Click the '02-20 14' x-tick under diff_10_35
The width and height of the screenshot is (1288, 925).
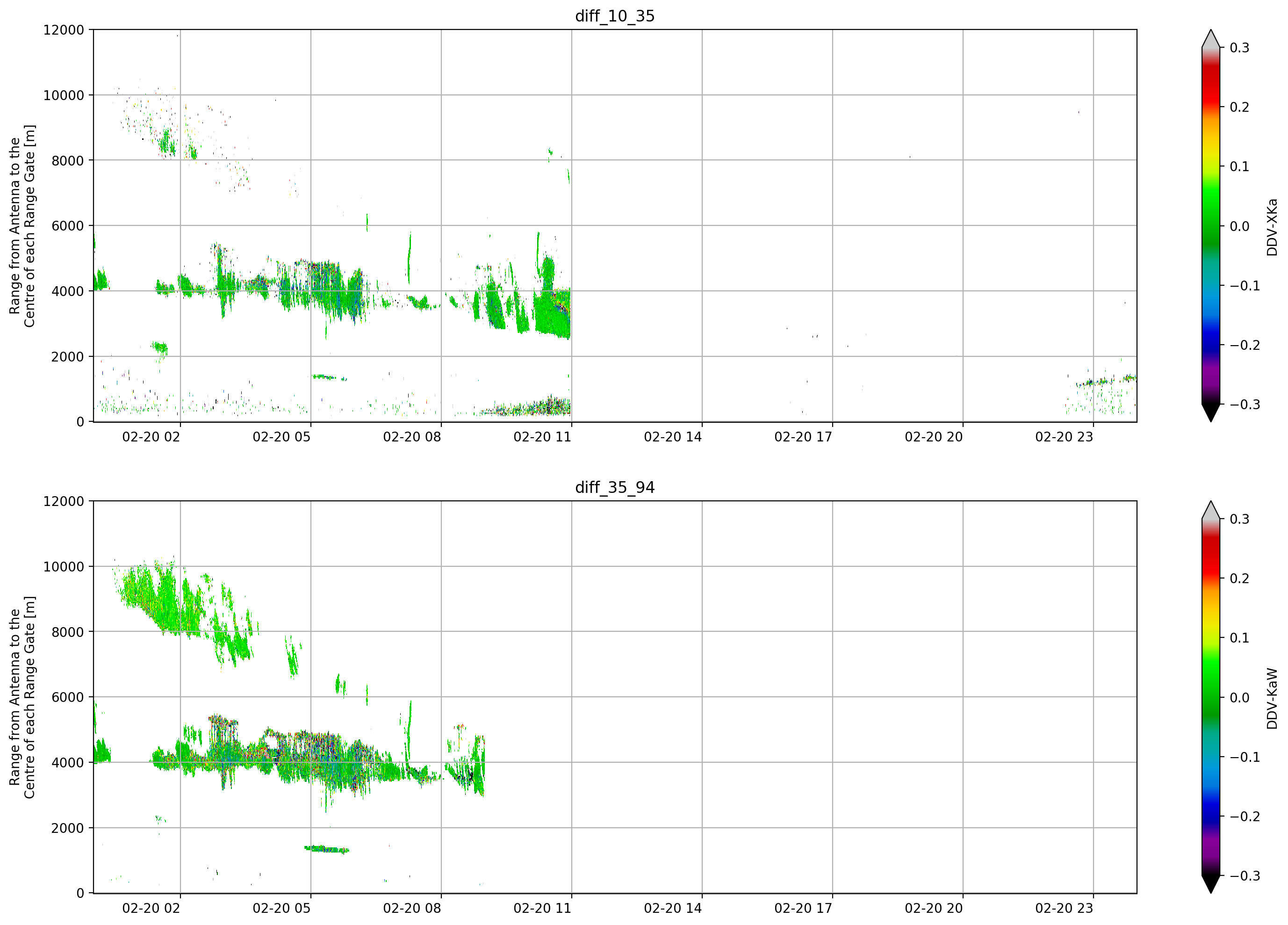coord(673,437)
